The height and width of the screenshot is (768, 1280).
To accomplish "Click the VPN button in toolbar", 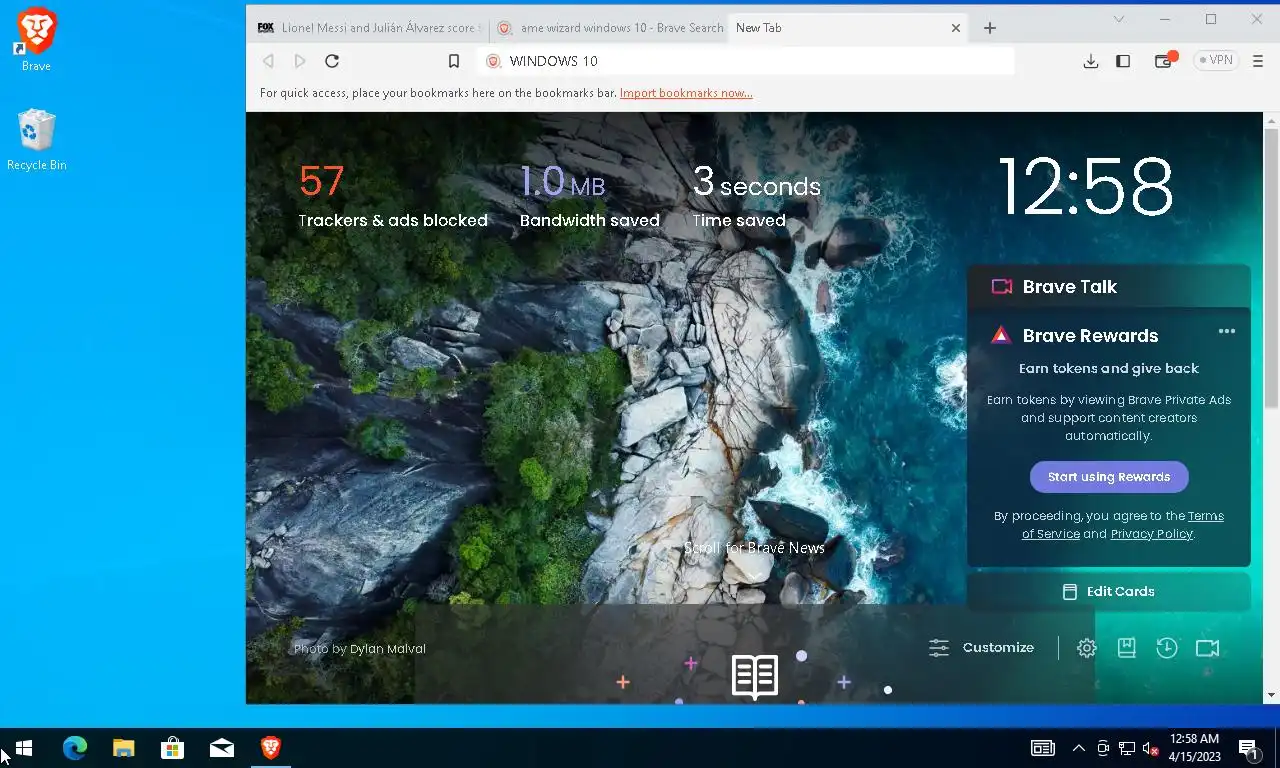I will click(x=1215, y=61).
